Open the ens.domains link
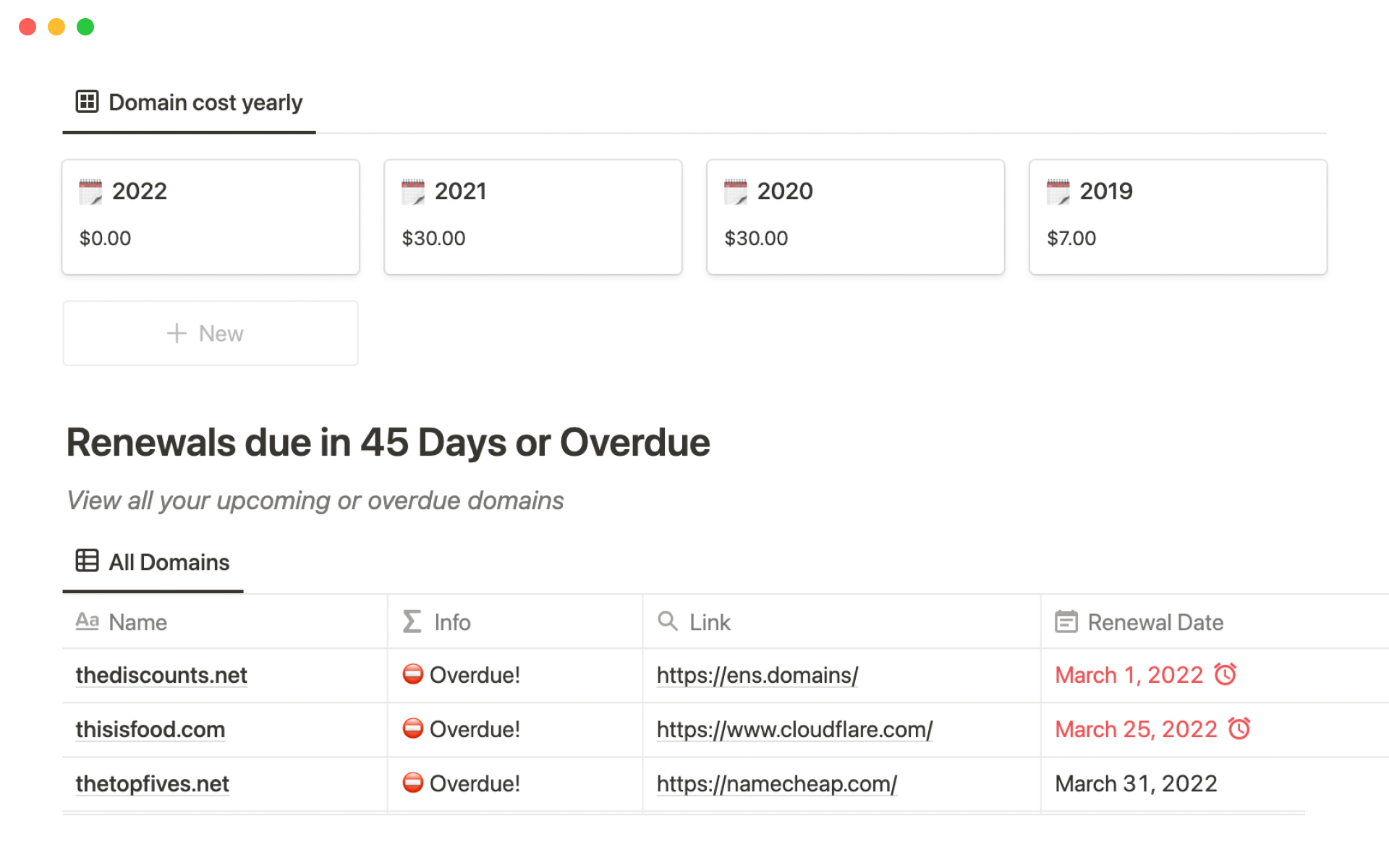The width and height of the screenshot is (1389, 868). click(757, 675)
